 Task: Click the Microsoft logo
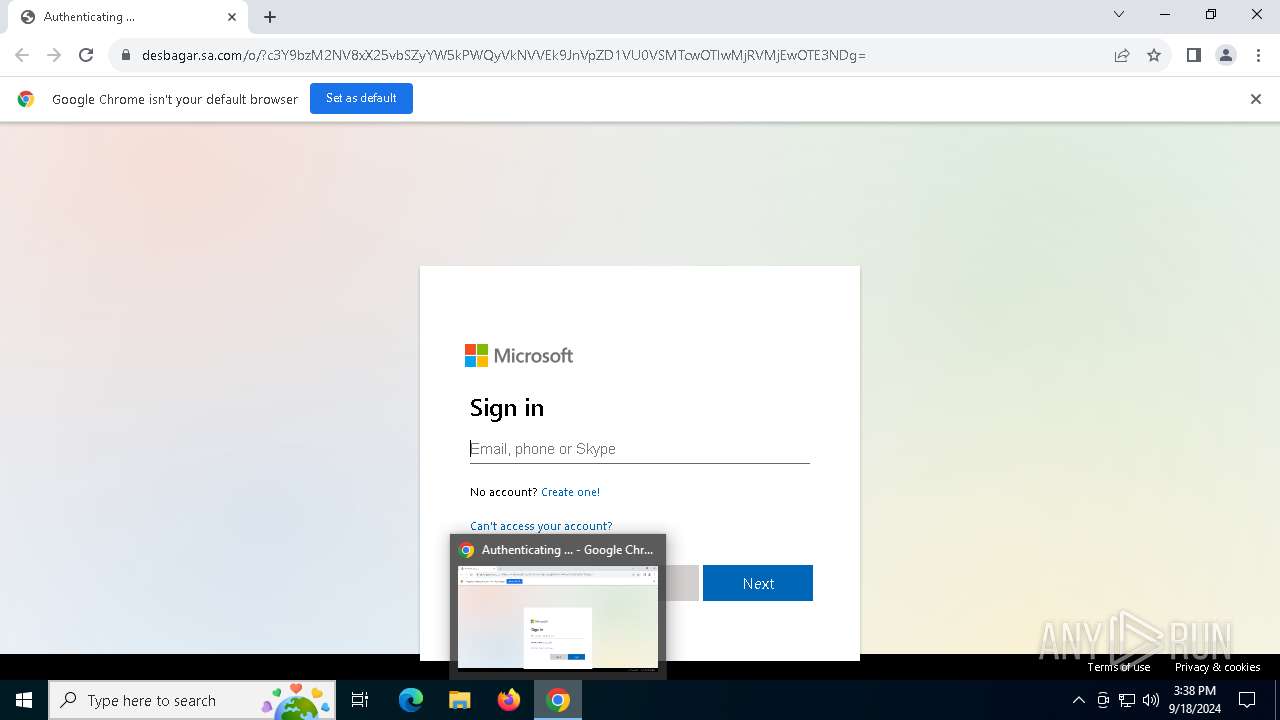[x=519, y=356]
